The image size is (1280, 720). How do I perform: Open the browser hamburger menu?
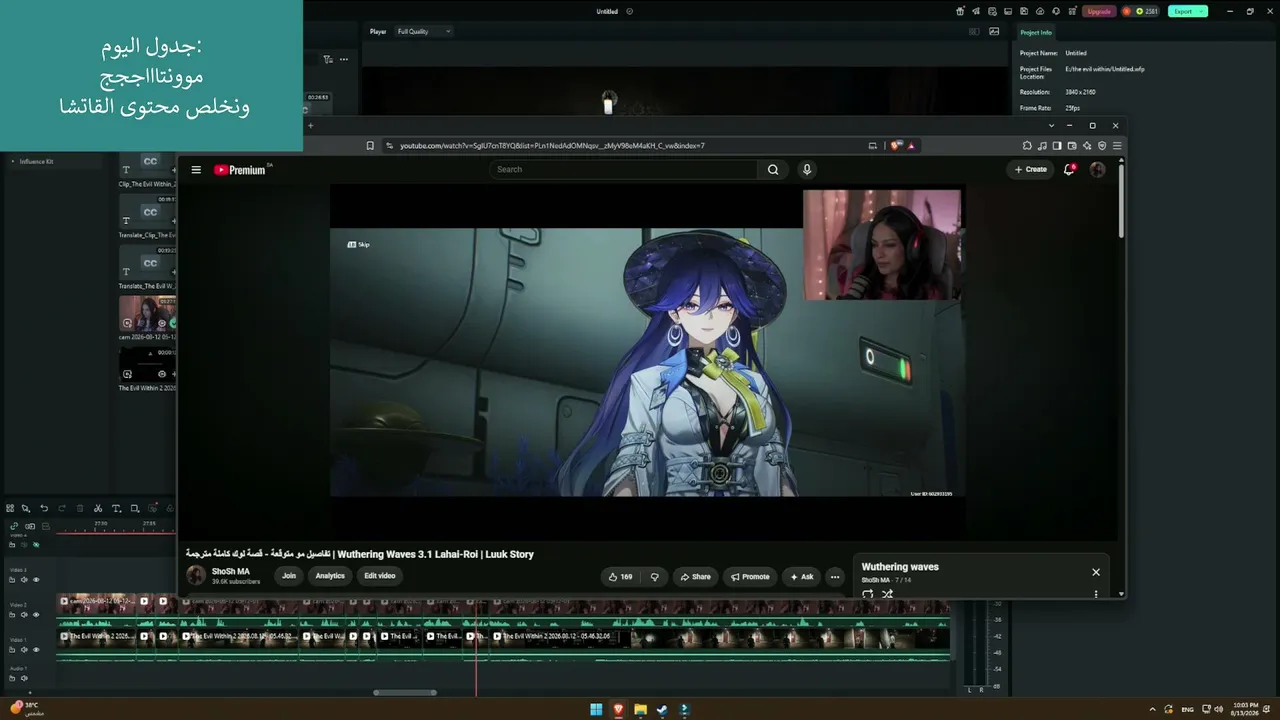click(x=1117, y=146)
